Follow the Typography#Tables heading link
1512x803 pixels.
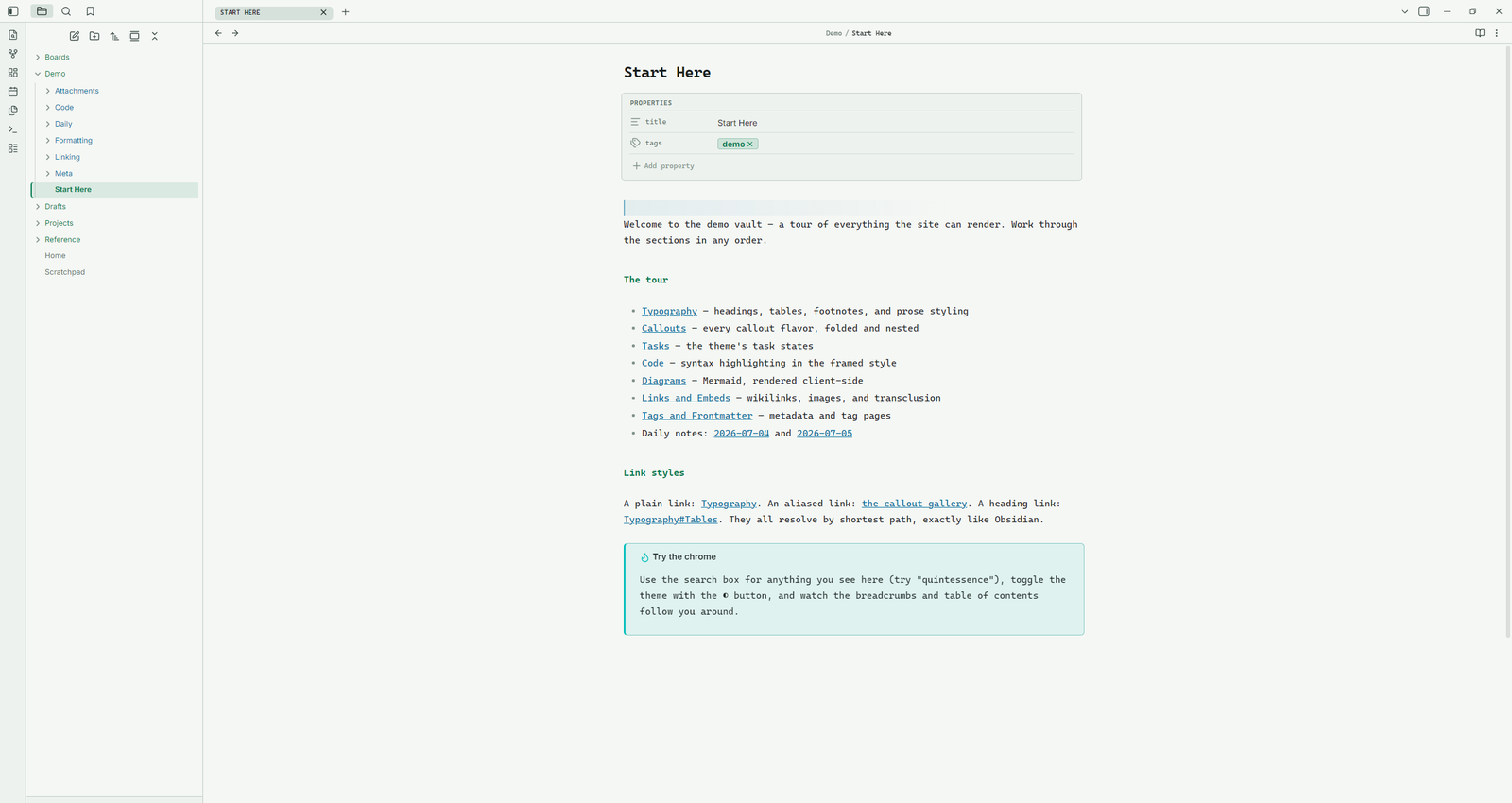pos(670,520)
